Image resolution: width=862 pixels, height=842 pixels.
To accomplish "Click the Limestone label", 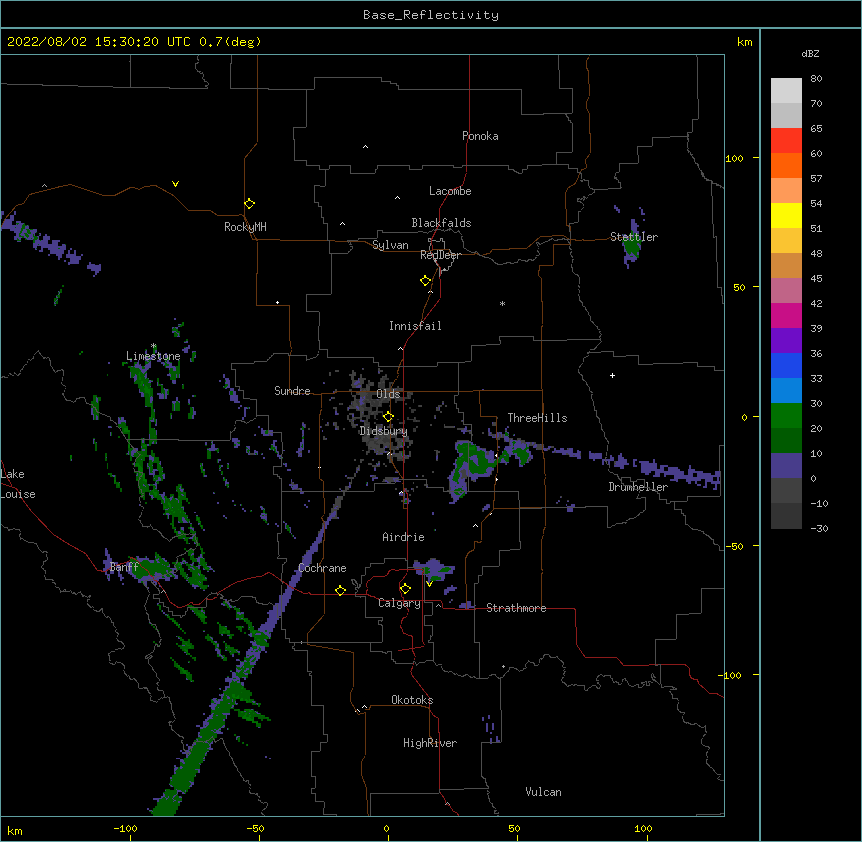I will point(153,356).
